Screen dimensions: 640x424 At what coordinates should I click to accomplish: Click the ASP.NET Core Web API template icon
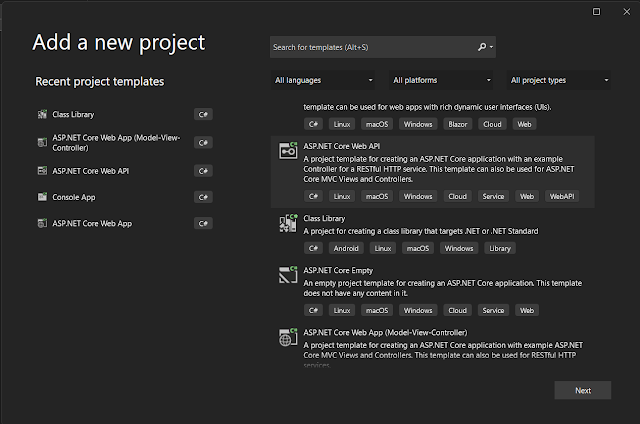click(x=287, y=150)
